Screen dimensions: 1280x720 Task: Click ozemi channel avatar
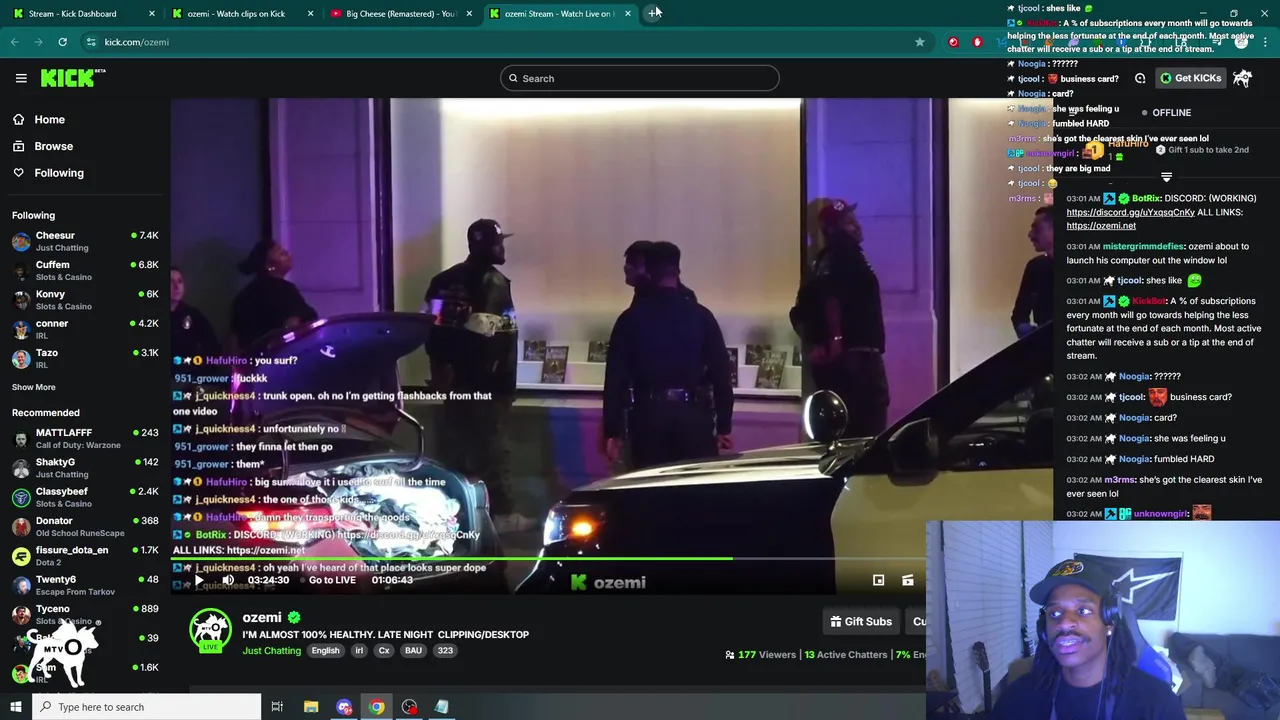click(x=210, y=630)
